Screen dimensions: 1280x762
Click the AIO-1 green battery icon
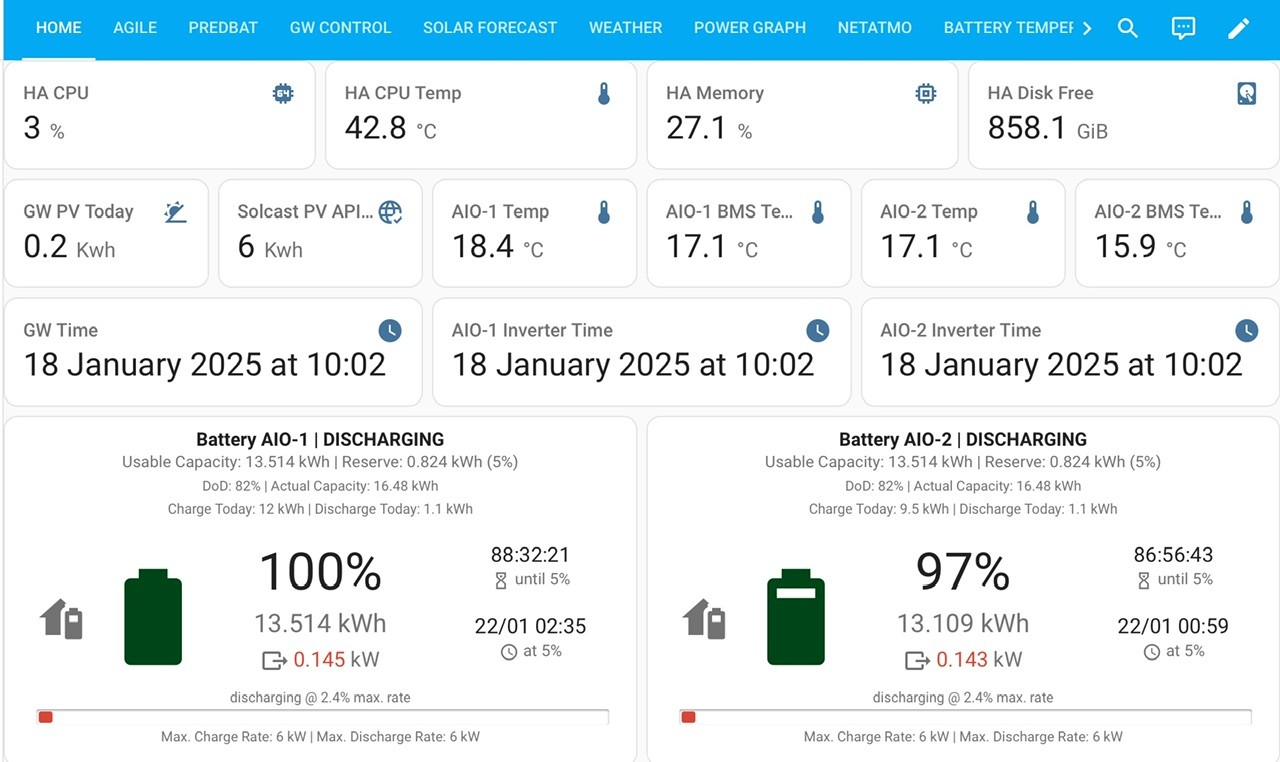tap(153, 617)
